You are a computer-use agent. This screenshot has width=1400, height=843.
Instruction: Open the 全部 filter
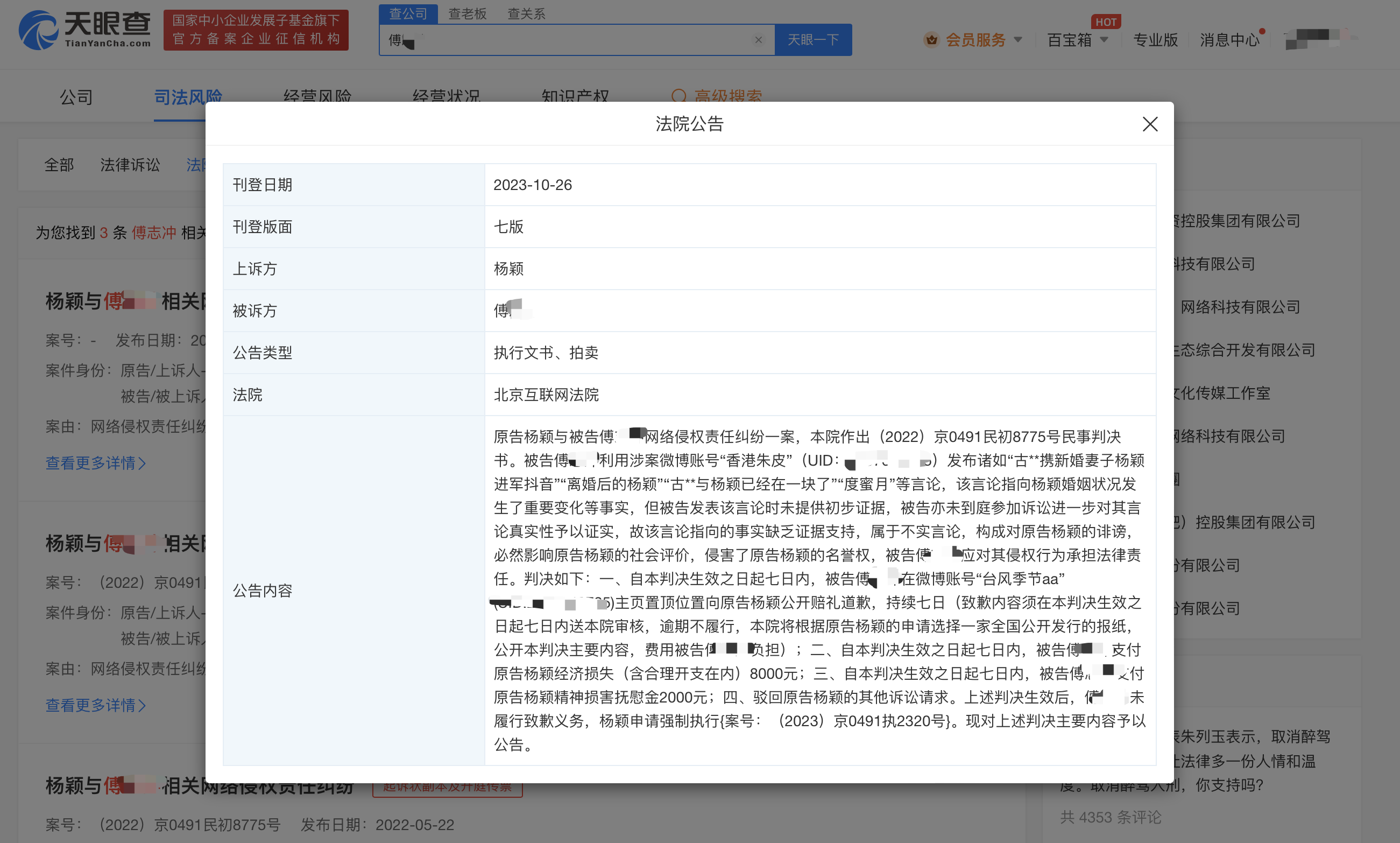(x=59, y=165)
